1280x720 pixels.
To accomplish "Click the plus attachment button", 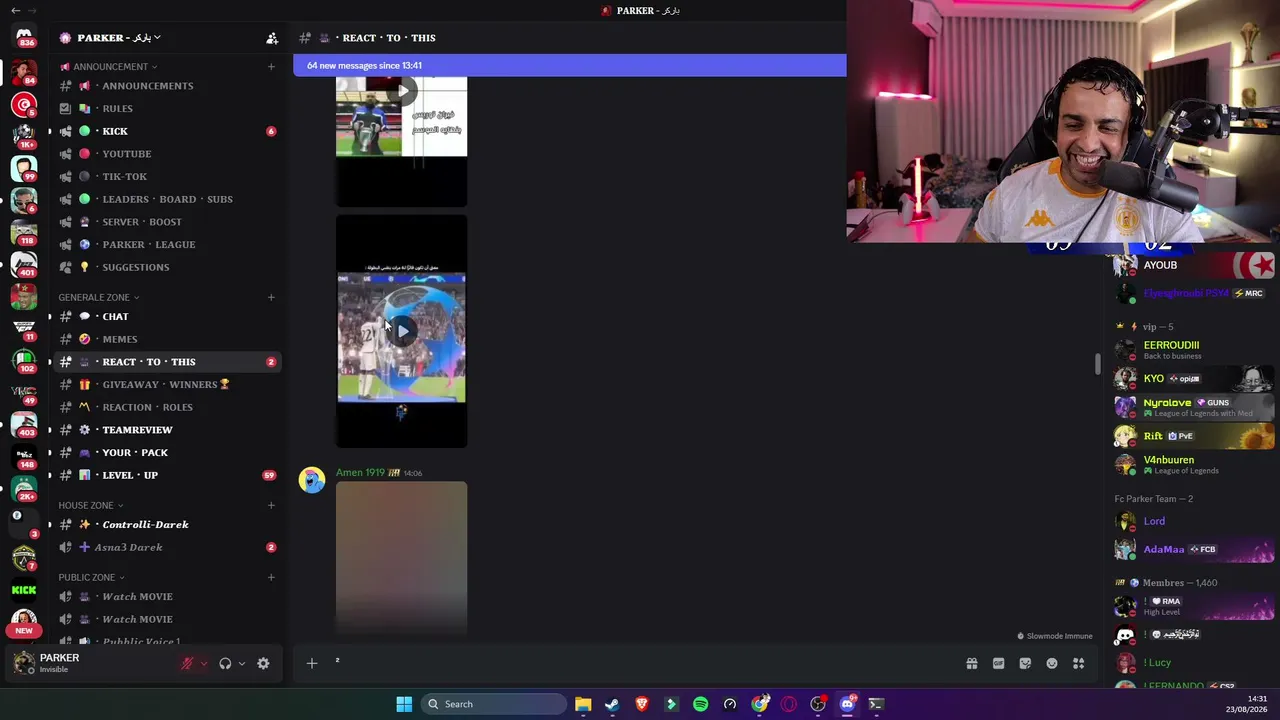I will click(x=311, y=663).
